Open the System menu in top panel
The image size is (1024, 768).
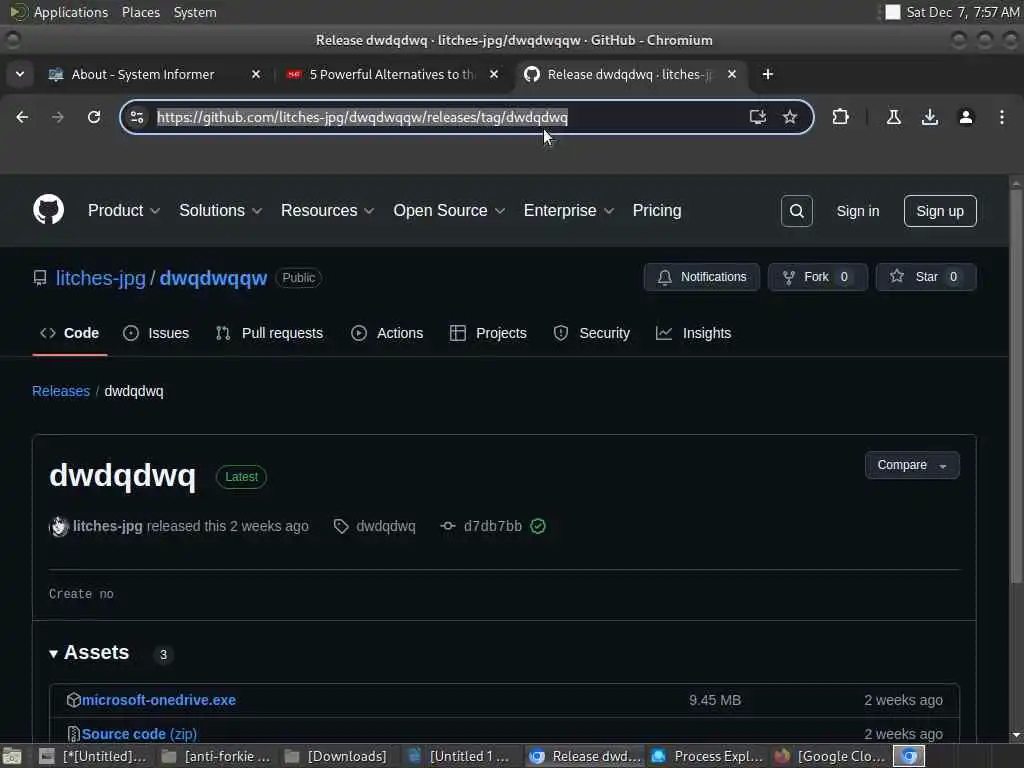coord(195,12)
